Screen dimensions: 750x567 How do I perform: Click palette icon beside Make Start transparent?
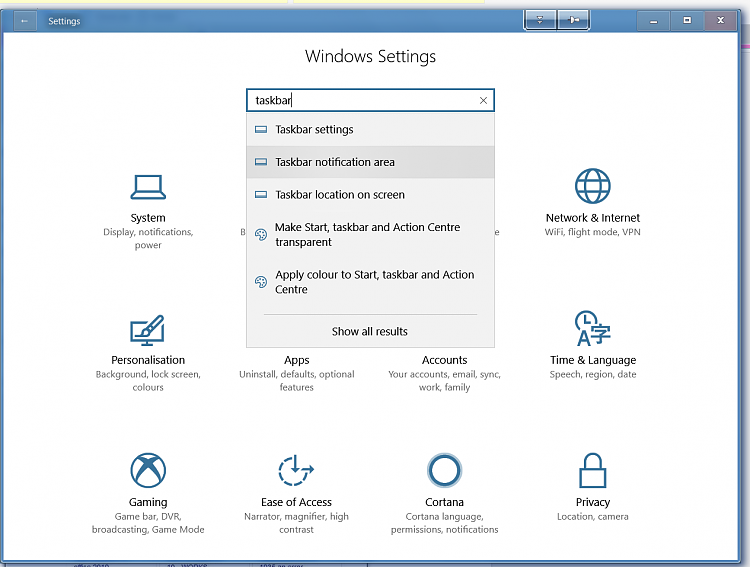pyautogui.click(x=261, y=234)
